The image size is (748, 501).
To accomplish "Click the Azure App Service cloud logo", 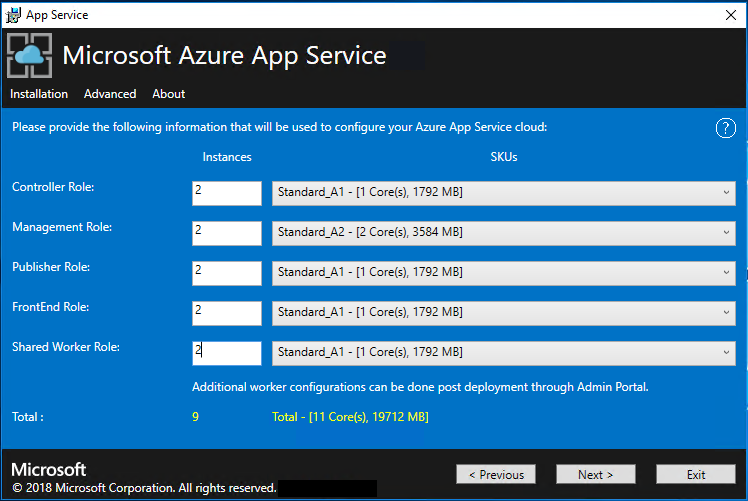I will (30, 55).
